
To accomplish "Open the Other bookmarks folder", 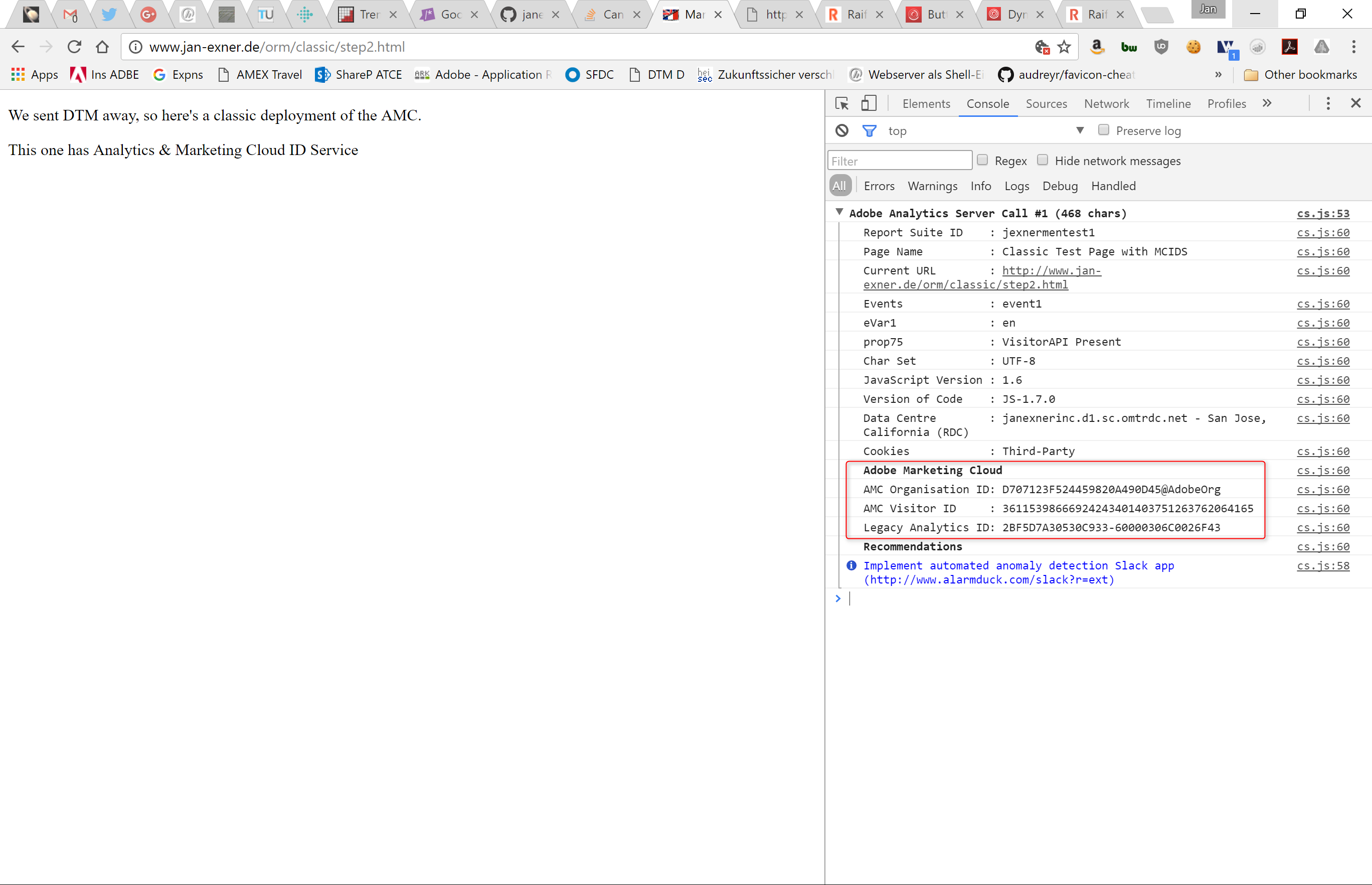I will click(1301, 75).
